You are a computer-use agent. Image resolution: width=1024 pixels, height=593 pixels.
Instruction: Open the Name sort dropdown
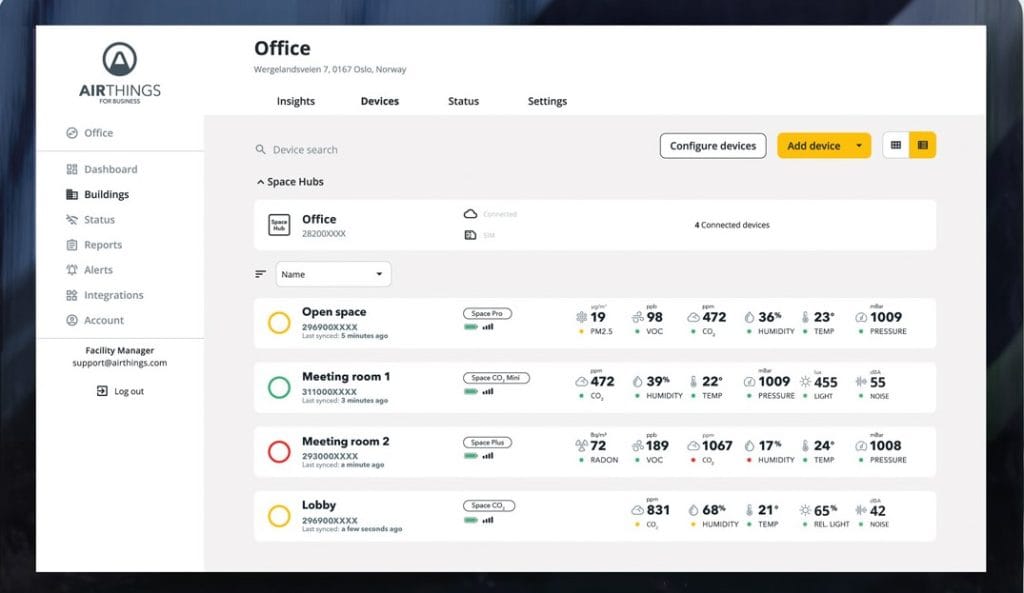pyautogui.click(x=334, y=274)
